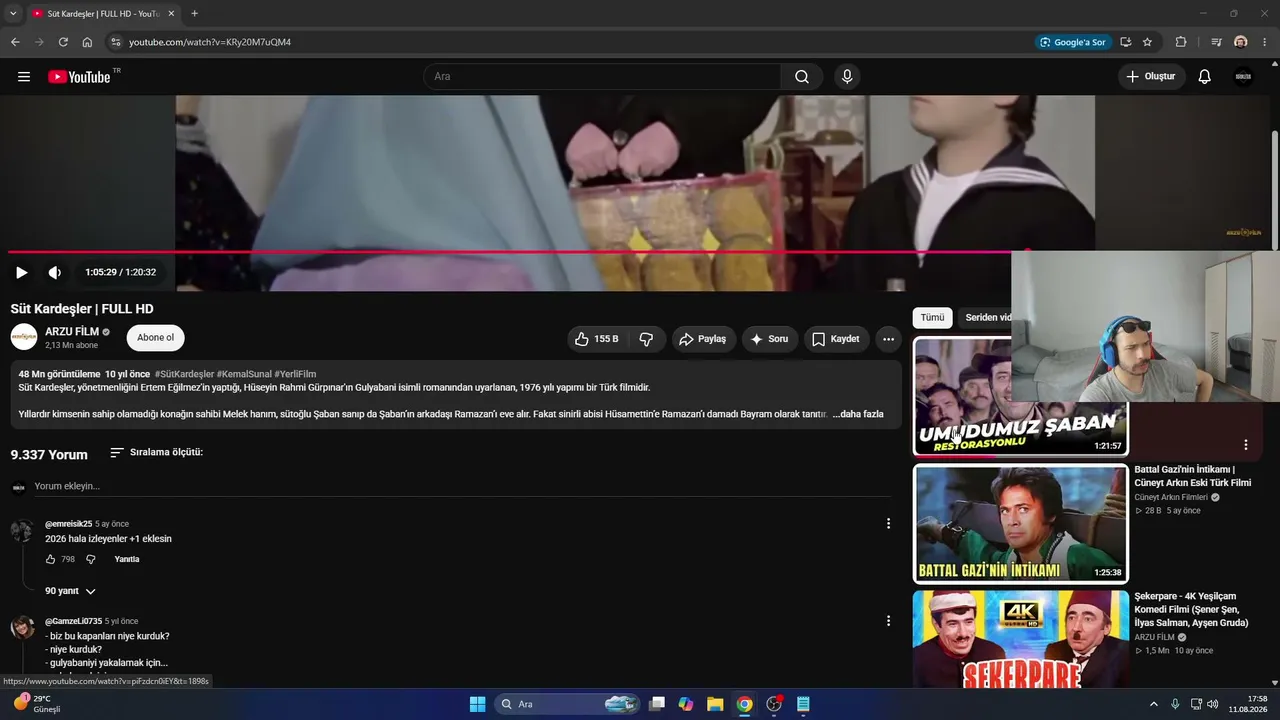Open the tab search dropdown arrow
Screen dimensions: 1280x720
[13, 13]
